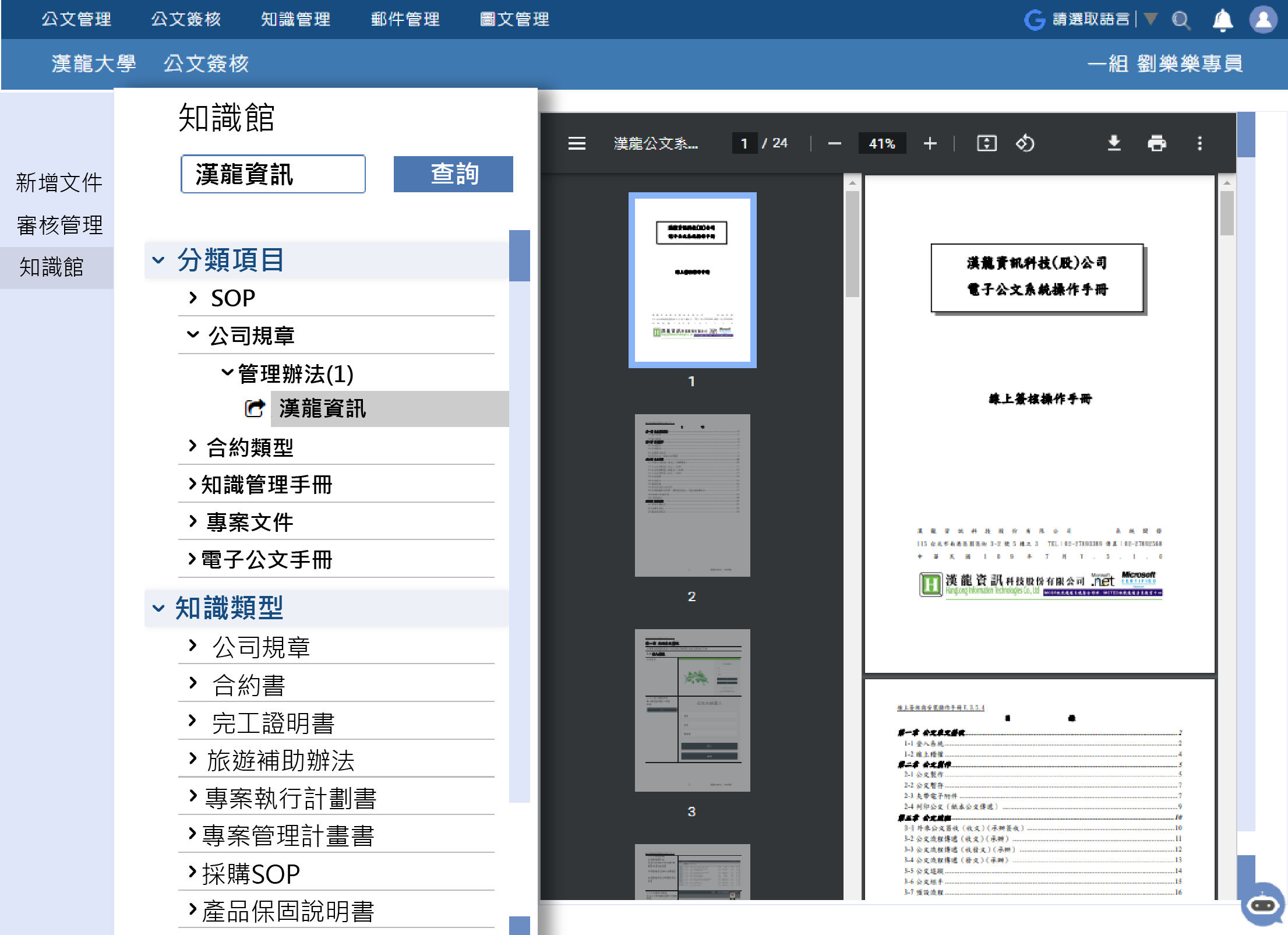Expand the 專案執行計劃書 knowledge type
This screenshot has width=1288, height=935.
(x=193, y=796)
